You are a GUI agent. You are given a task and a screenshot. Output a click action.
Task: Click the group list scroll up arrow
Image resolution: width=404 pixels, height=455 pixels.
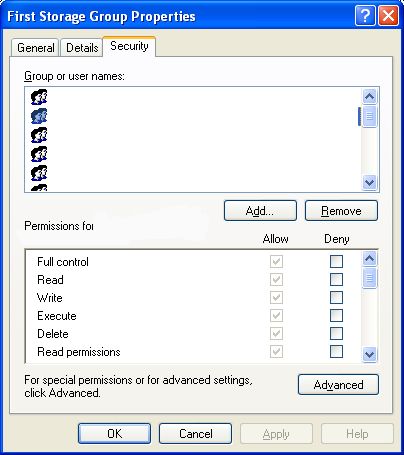tap(369, 97)
